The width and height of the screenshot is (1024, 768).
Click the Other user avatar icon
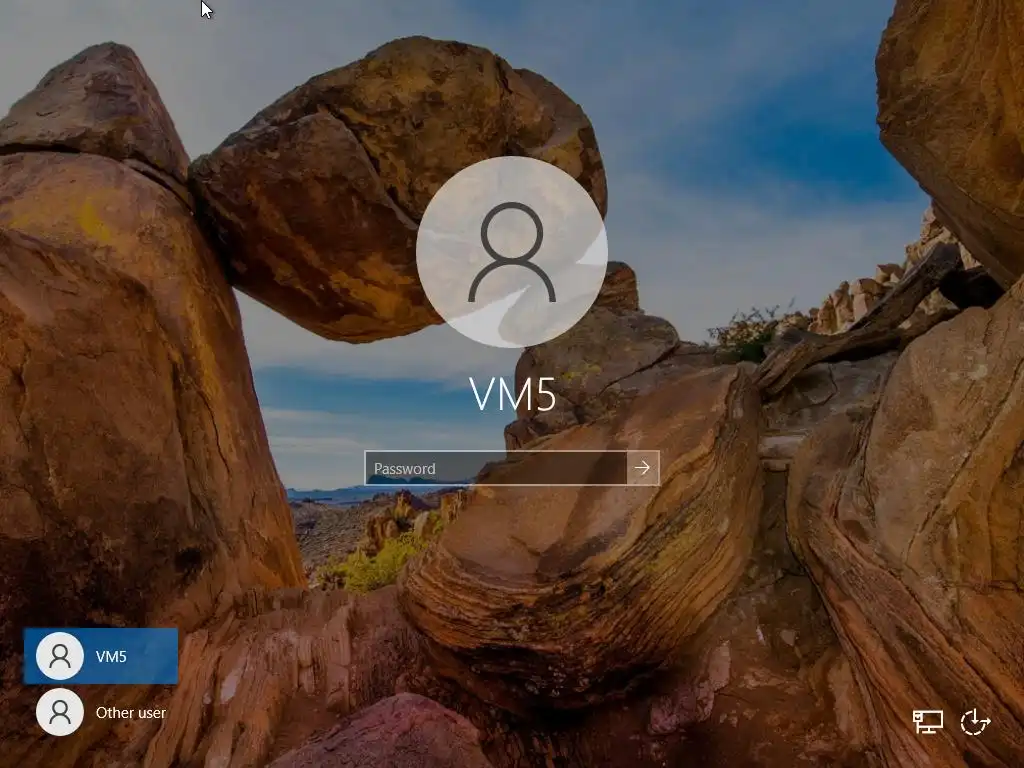click(60, 712)
